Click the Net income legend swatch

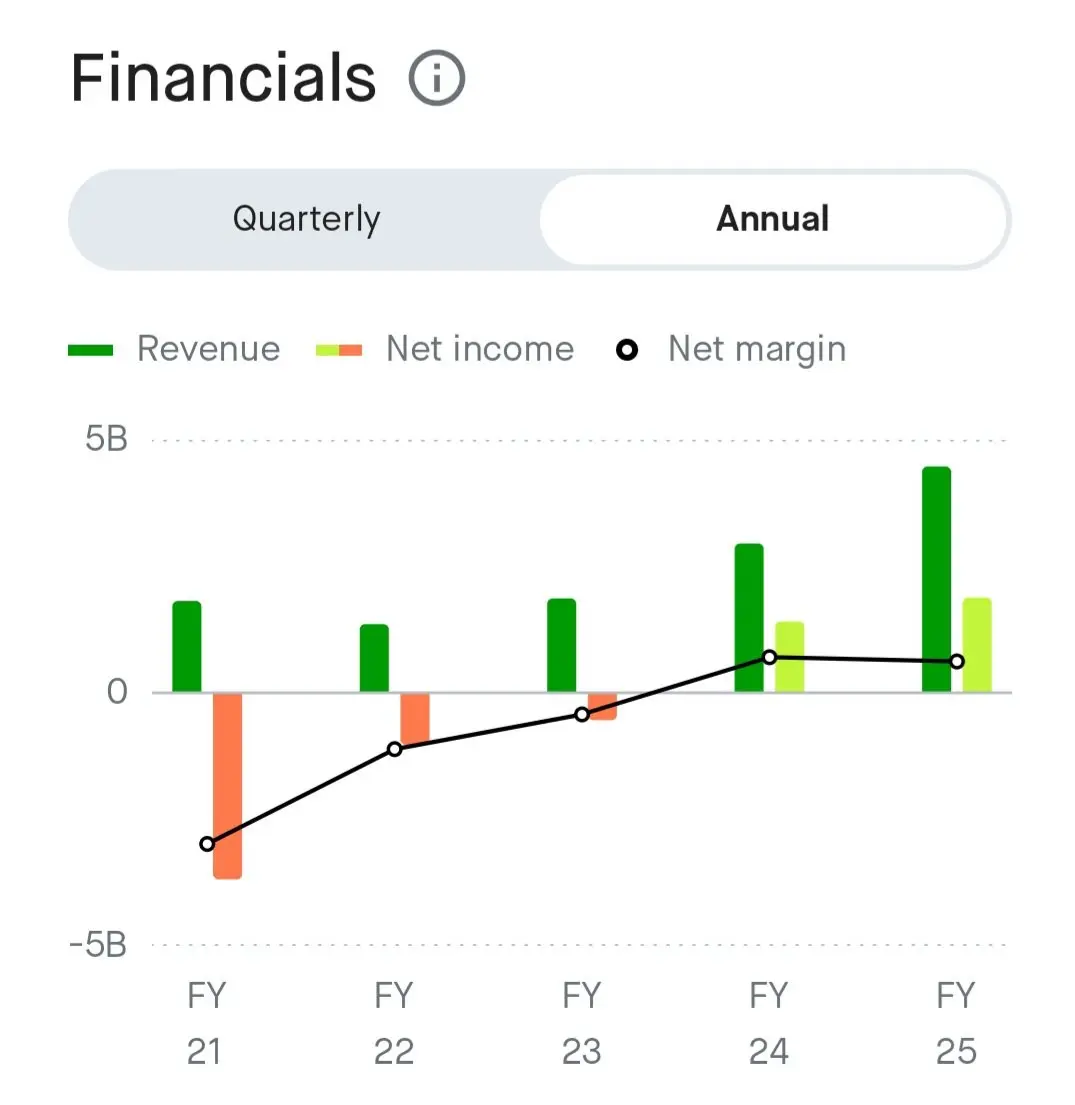pyautogui.click(x=339, y=350)
